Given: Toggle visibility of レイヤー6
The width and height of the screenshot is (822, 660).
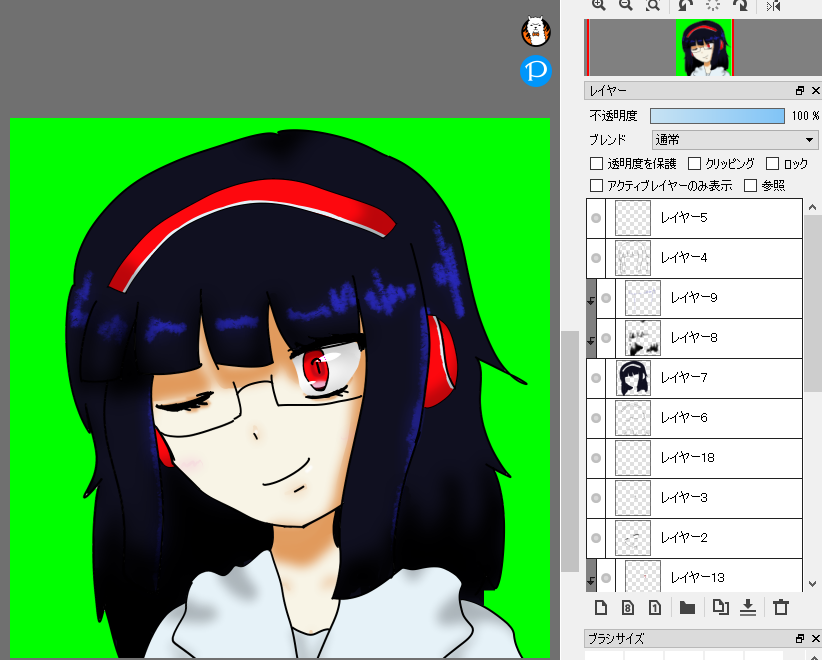Looking at the screenshot, I should [596, 418].
